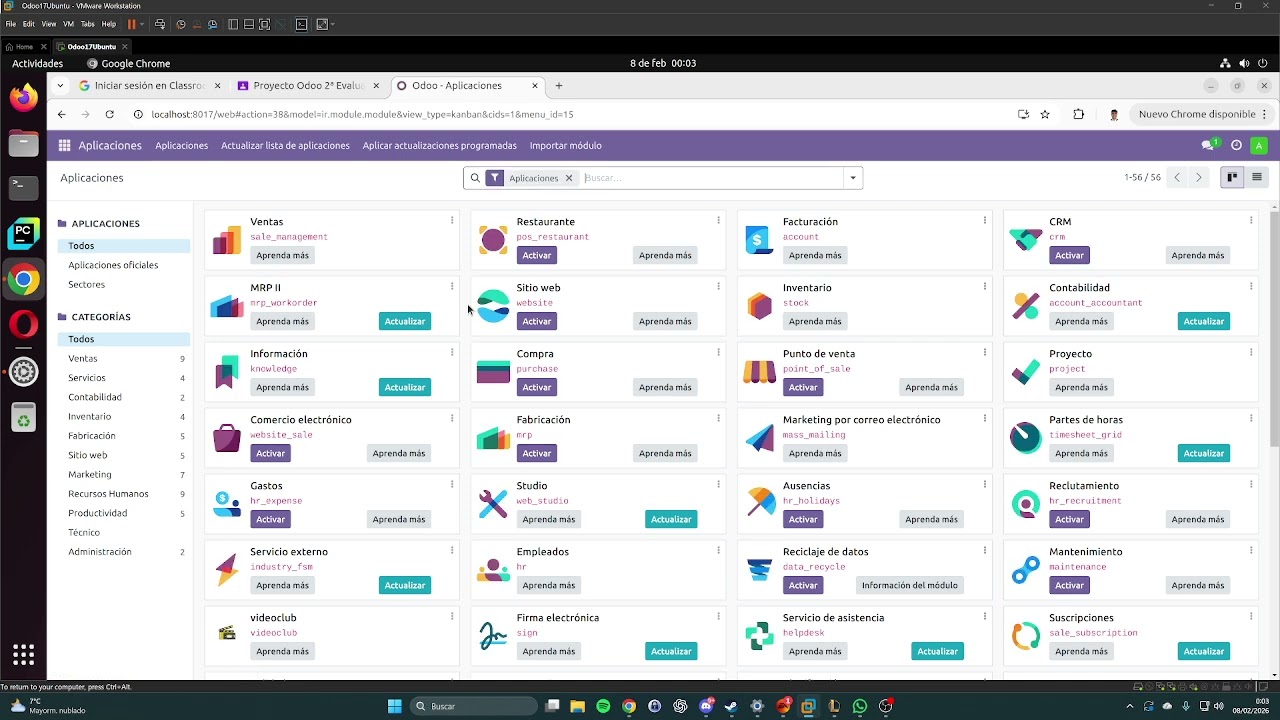The height and width of the screenshot is (720, 1280).
Task: Switch to the Classroom login tab
Action: [148, 86]
